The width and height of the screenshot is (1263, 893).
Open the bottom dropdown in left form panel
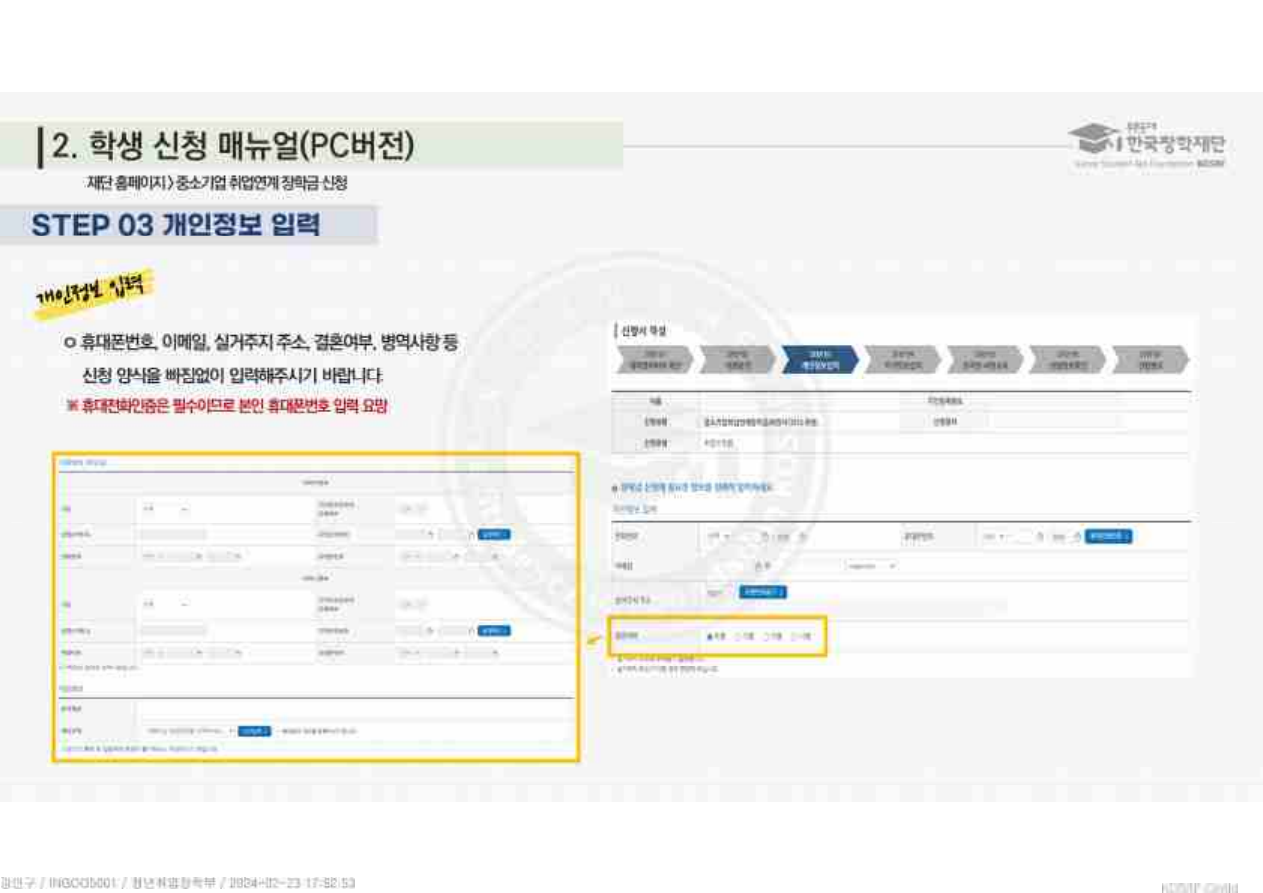(188, 731)
